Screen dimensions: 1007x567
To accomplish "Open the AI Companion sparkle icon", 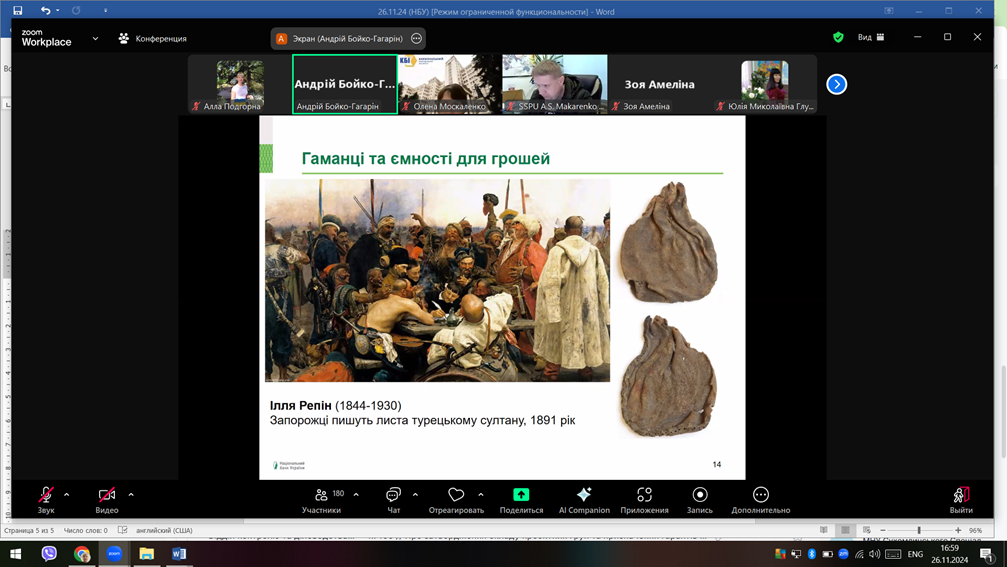I will point(584,496).
